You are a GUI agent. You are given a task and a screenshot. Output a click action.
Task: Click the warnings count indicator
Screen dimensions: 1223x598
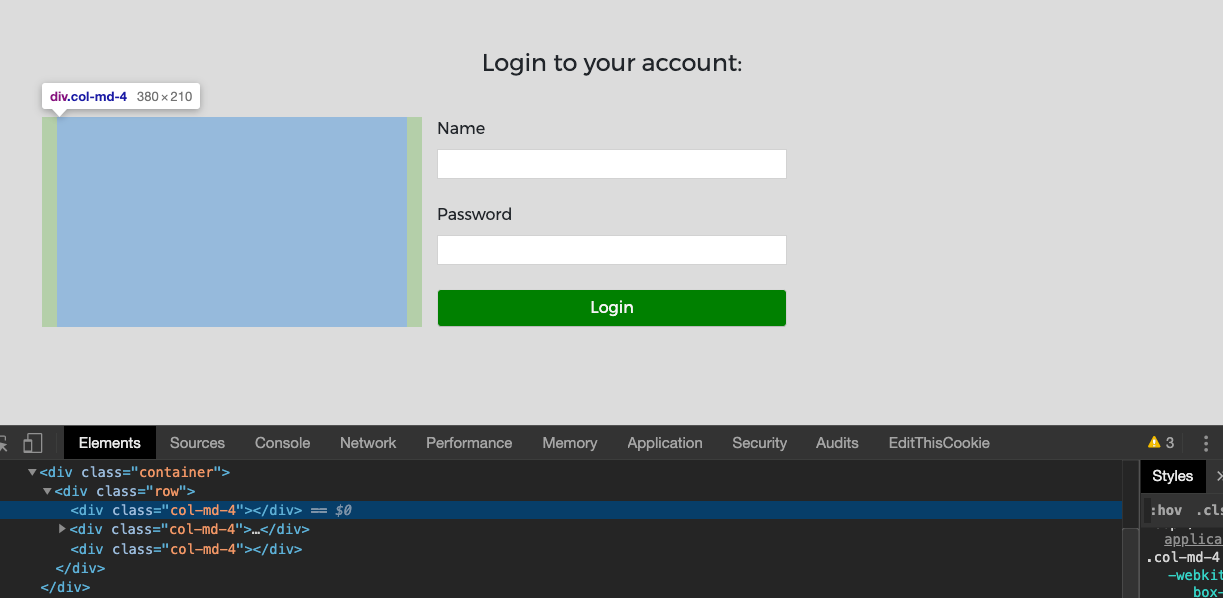(x=1161, y=443)
